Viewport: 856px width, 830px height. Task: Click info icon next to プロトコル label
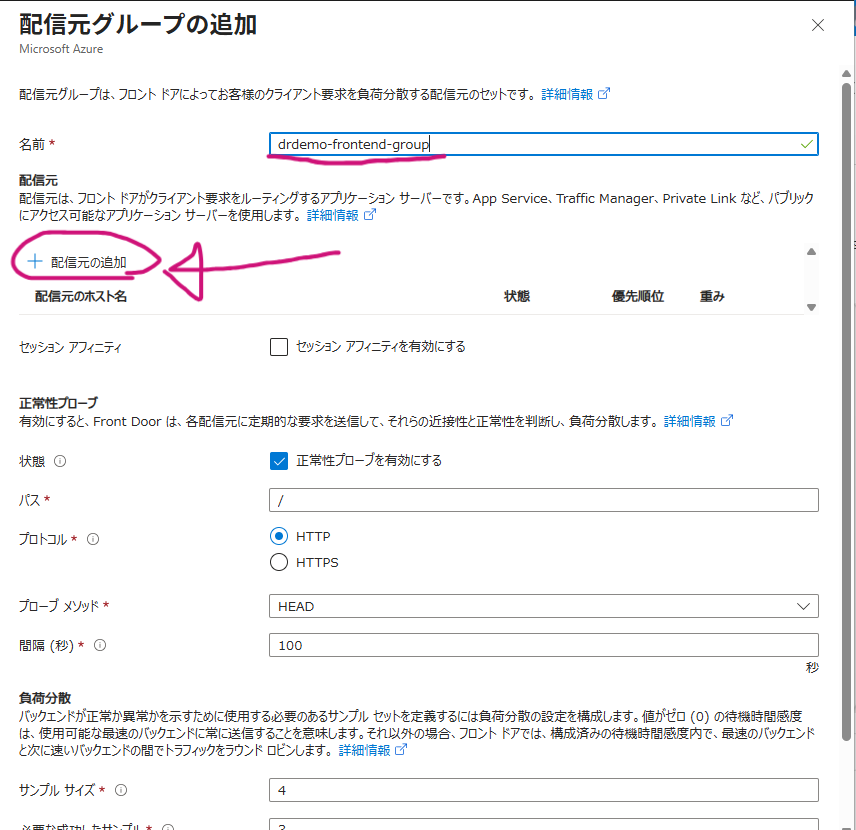93,540
